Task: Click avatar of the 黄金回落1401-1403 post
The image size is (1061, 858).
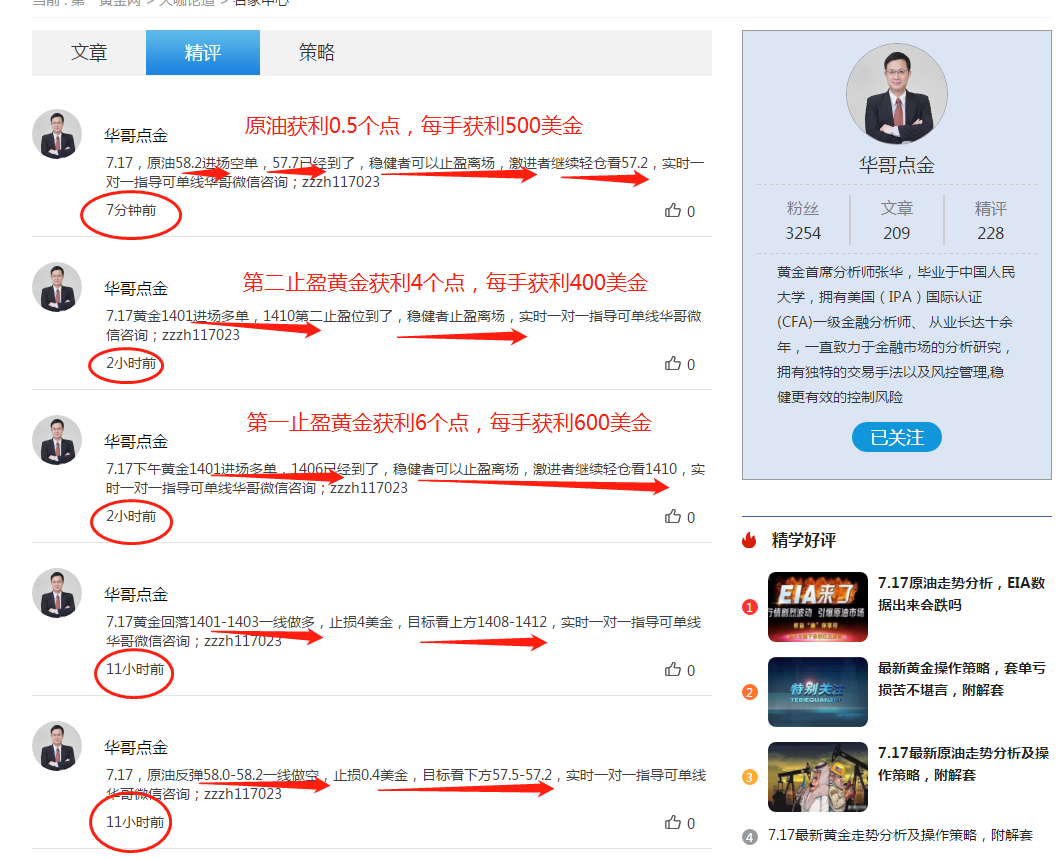Action: 57,593
